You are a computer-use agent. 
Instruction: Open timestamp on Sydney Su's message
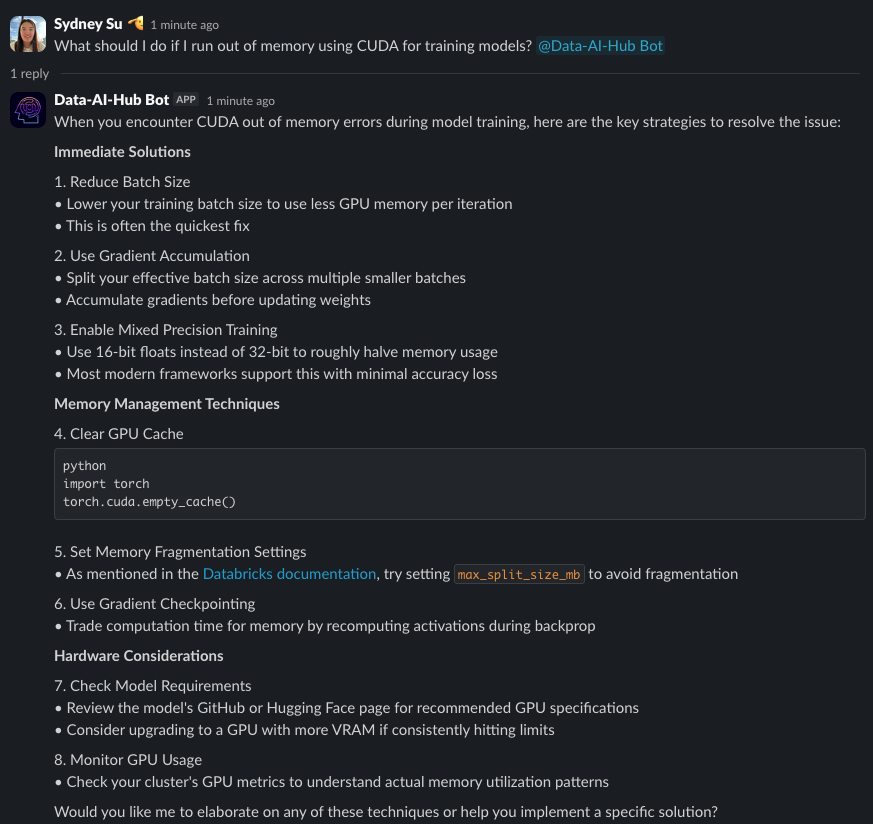[184, 25]
